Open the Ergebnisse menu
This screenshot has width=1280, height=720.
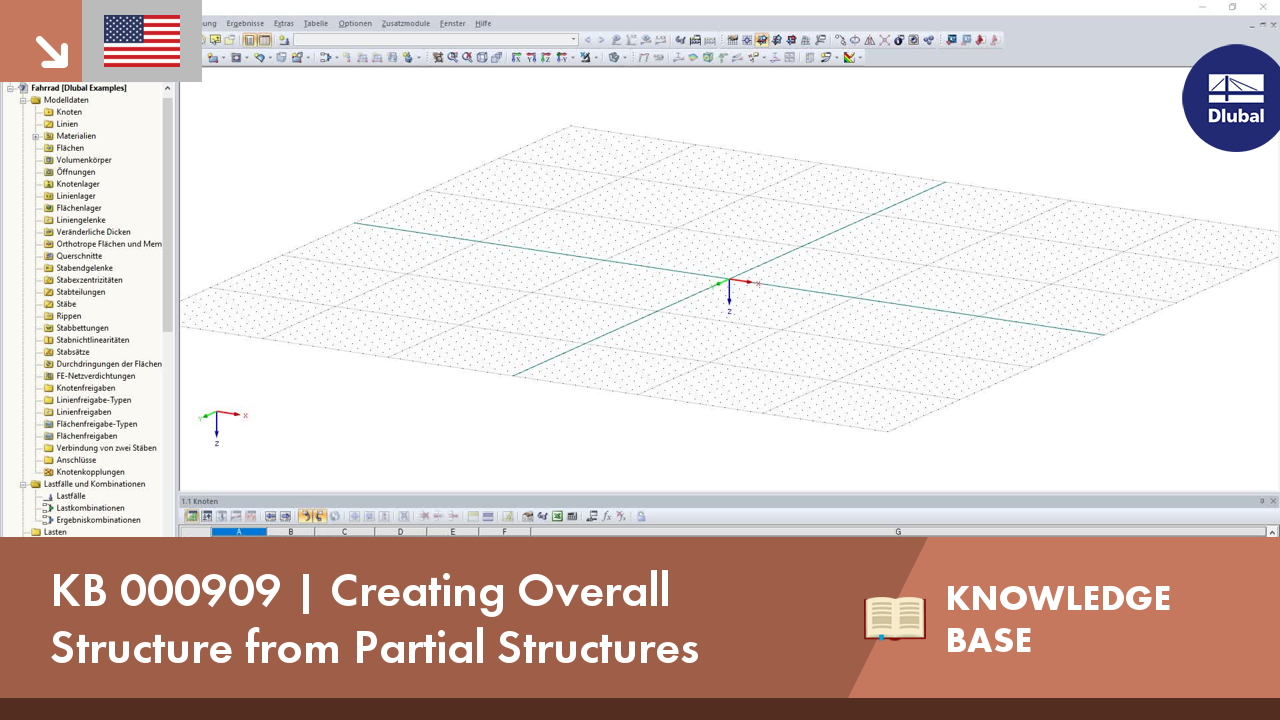point(245,23)
